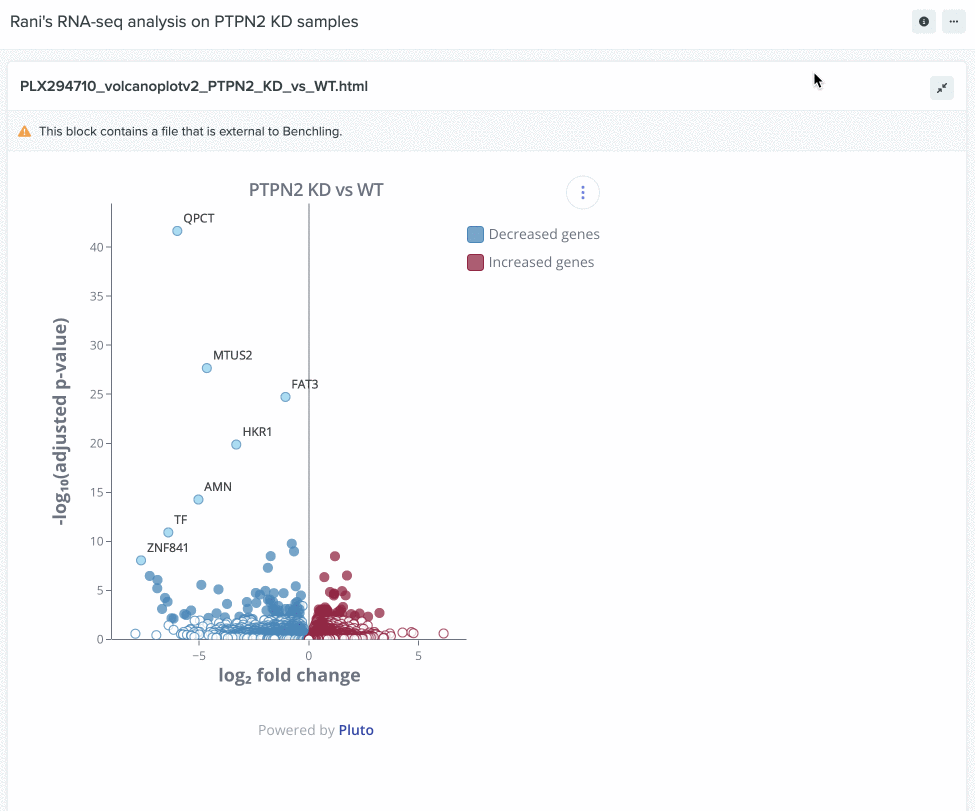The image size is (975, 811).
Task: Click the page title about Rani's RNA-seq analysis
Action: [x=184, y=21]
